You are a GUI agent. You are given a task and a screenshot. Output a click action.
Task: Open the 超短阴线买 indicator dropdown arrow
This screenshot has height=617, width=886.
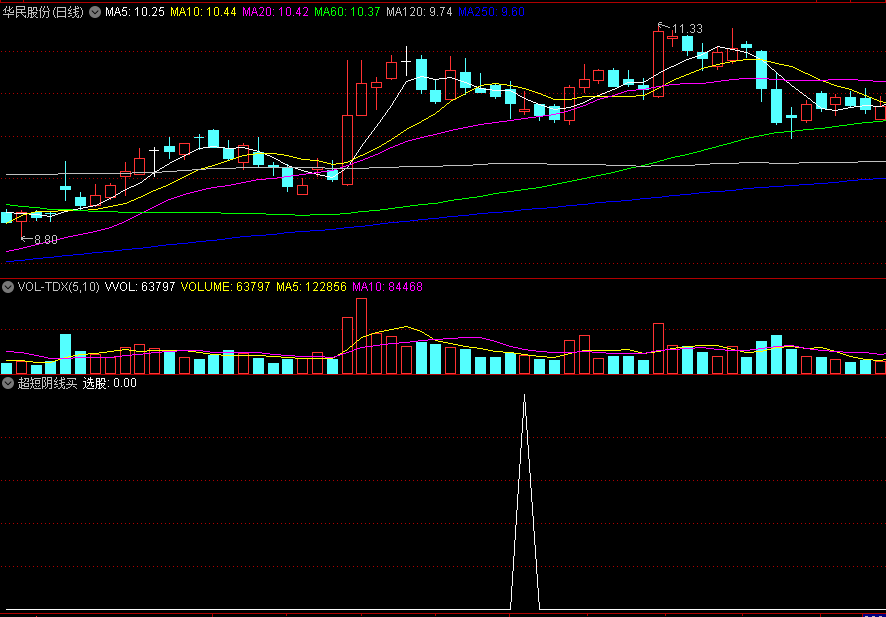[8, 383]
